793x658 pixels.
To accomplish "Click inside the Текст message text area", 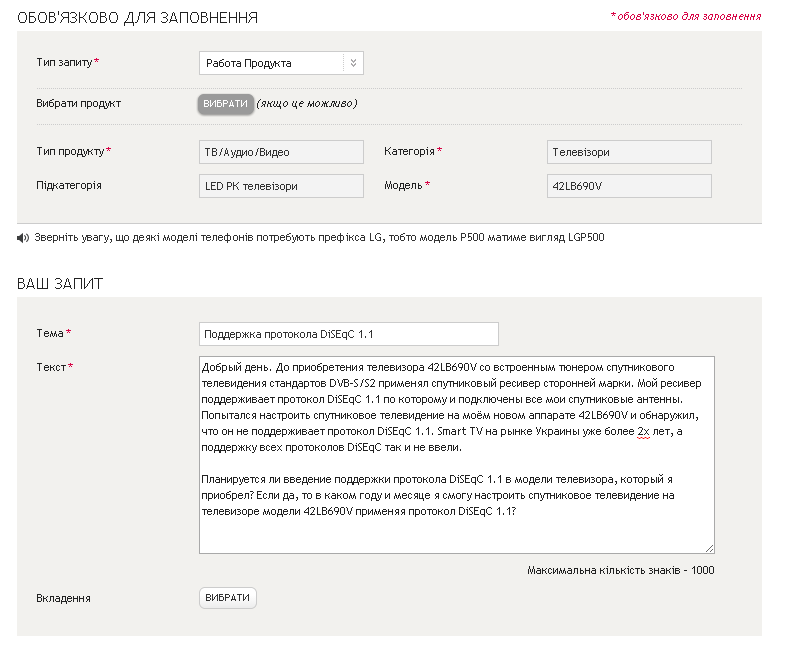I will point(456,500).
